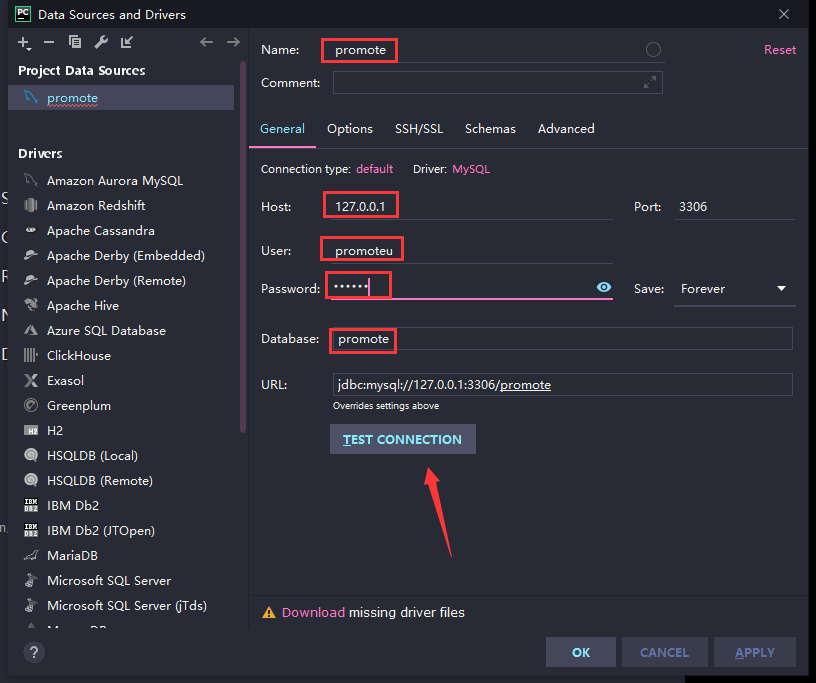This screenshot has height=683, width=816.
Task: Select the Exasol driver icon
Action: (x=31, y=381)
